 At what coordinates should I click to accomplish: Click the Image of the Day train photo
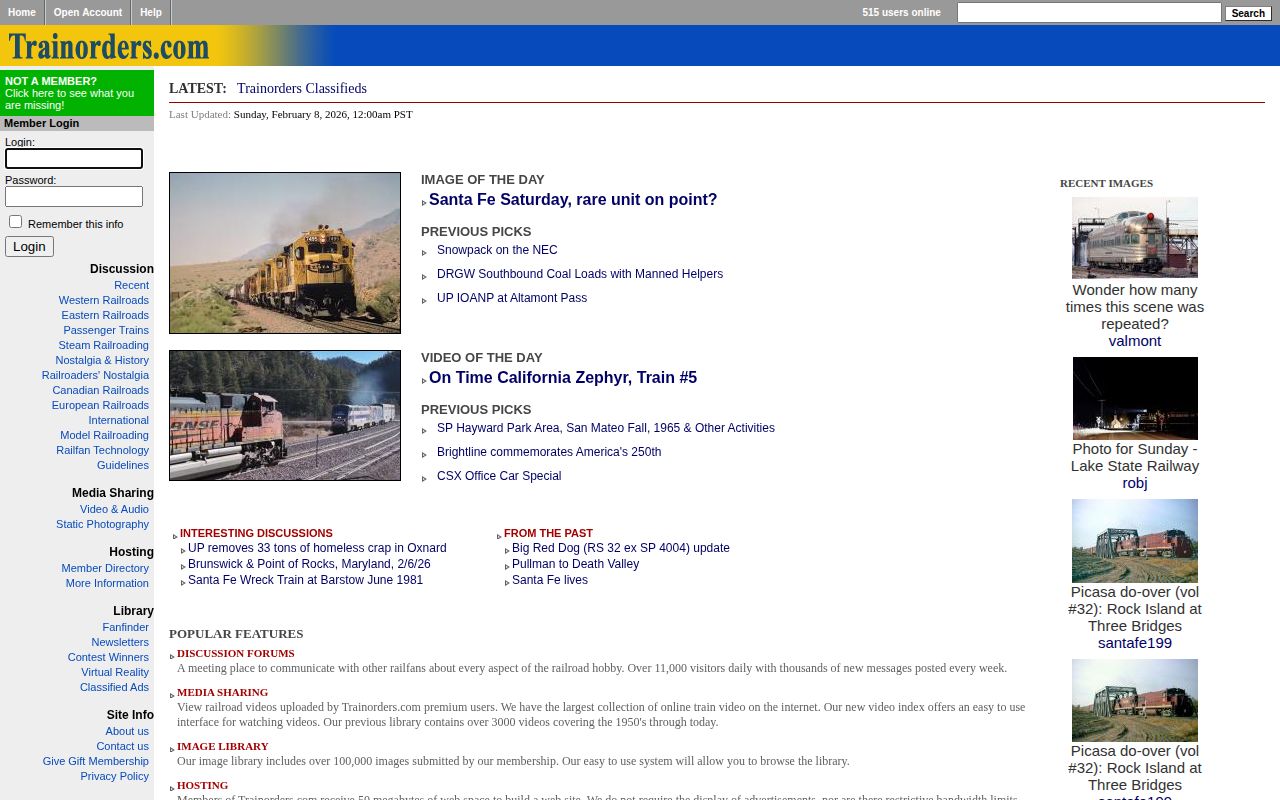point(285,252)
